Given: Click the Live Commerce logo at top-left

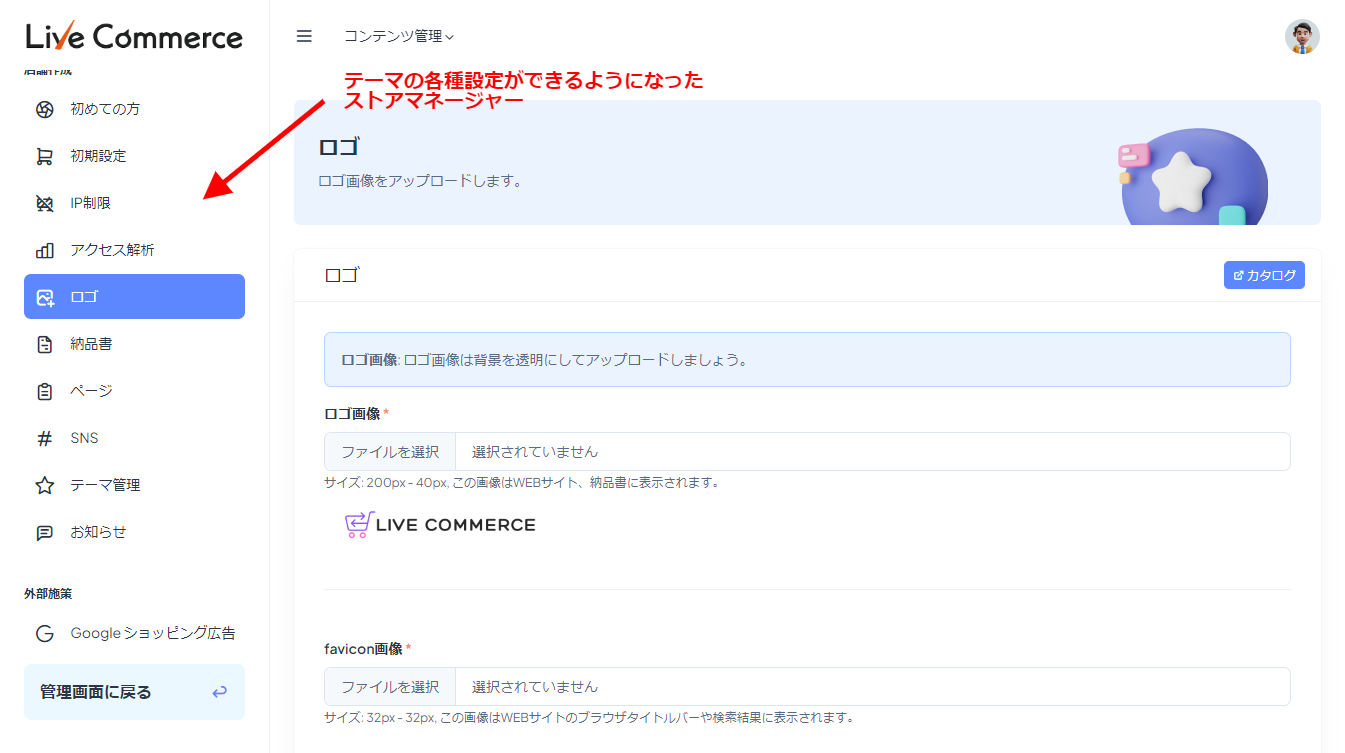Looking at the screenshot, I should tap(134, 37).
